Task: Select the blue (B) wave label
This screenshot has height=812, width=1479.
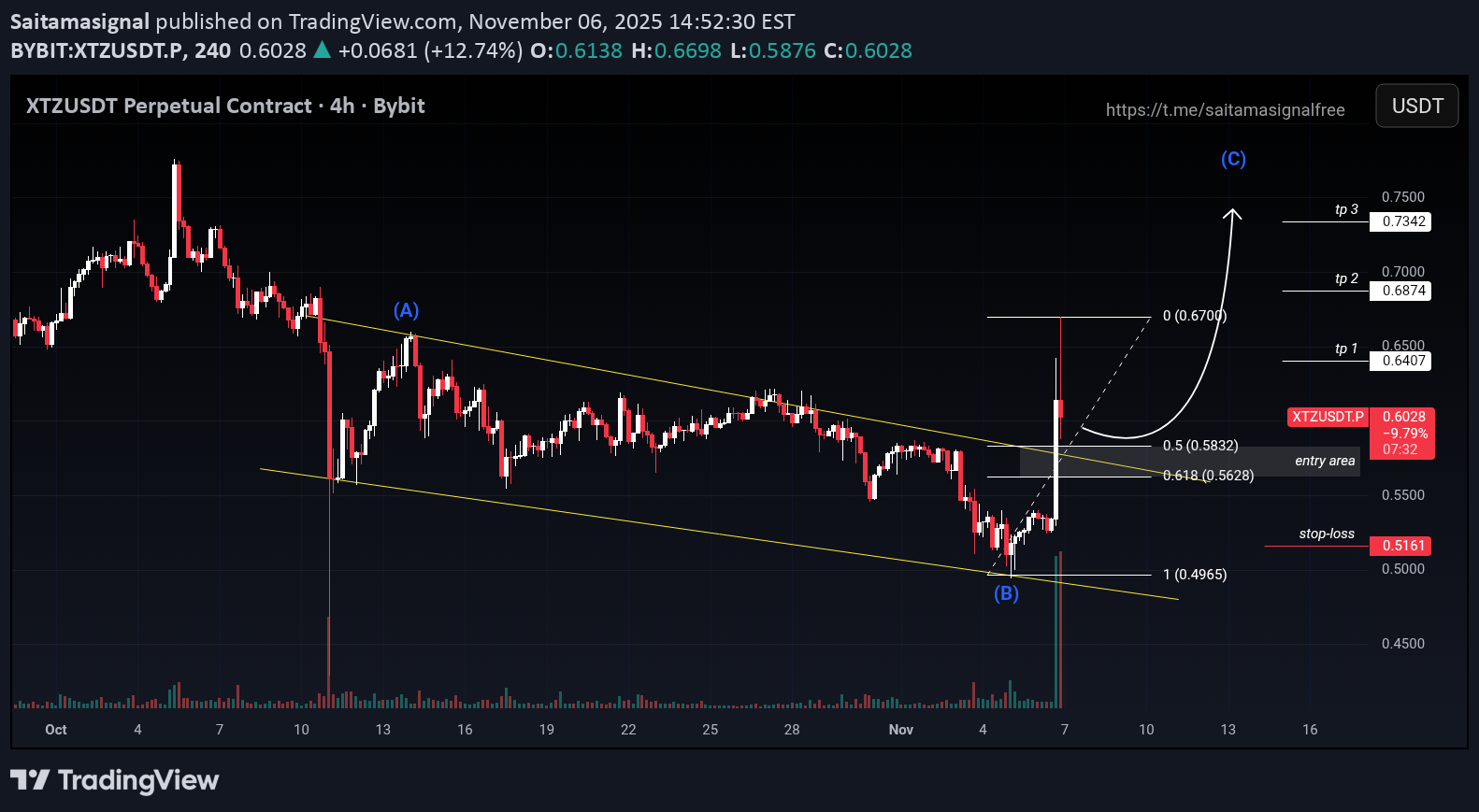Action: pos(1006,593)
